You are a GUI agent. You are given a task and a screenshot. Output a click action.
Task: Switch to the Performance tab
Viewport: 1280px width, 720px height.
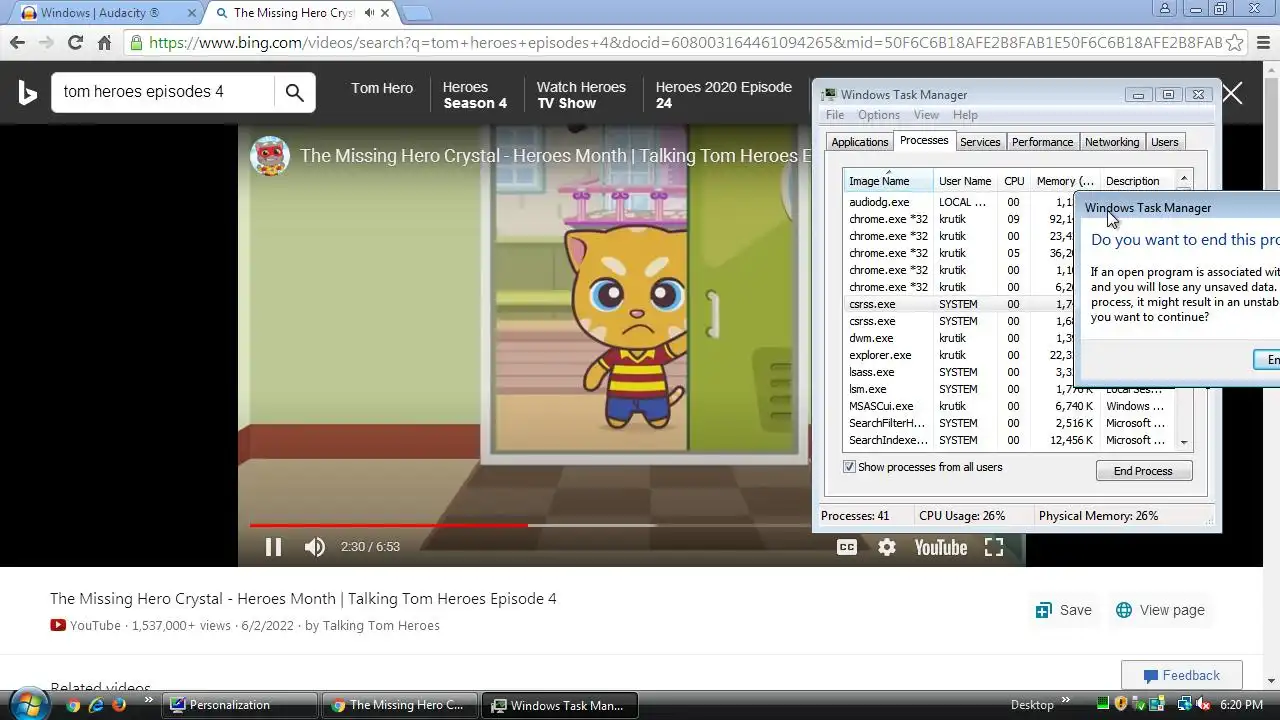tap(1042, 142)
